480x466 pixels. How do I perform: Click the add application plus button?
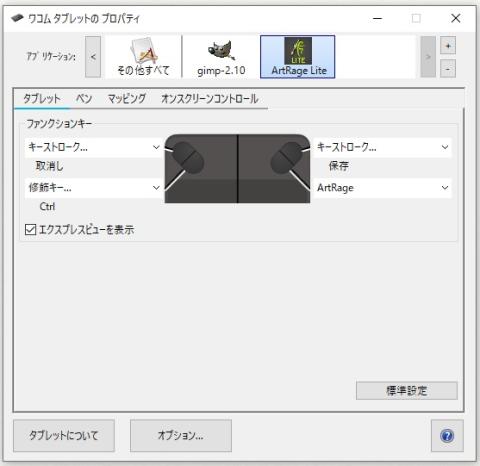point(448,46)
